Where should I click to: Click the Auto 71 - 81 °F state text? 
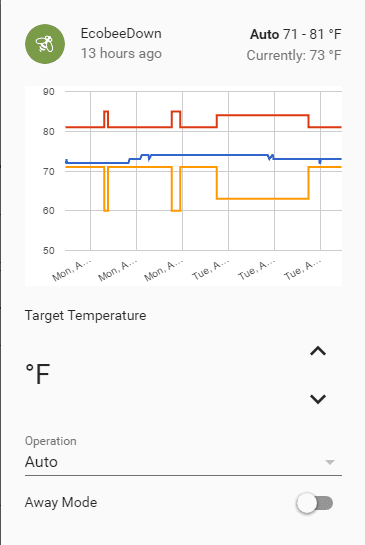click(x=296, y=34)
